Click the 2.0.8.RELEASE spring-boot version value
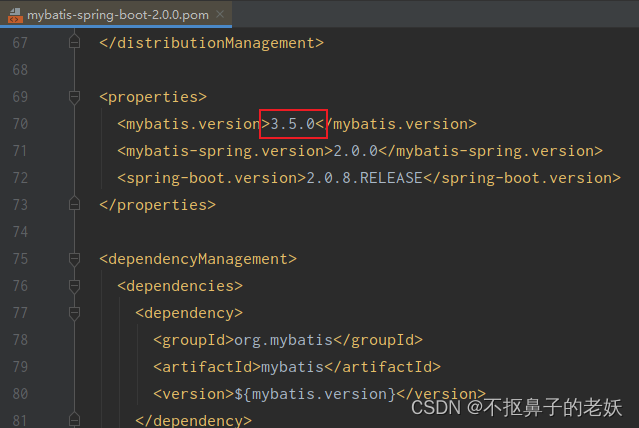Image resolution: width=639 pixels, height=428 pixels. (364, 178)
